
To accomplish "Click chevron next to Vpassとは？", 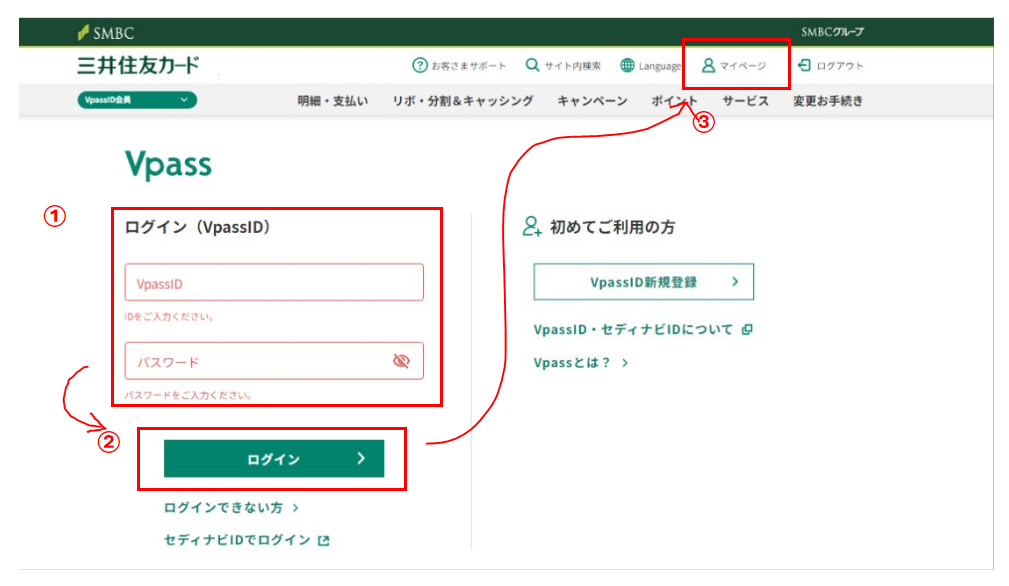I will (625, 363).
